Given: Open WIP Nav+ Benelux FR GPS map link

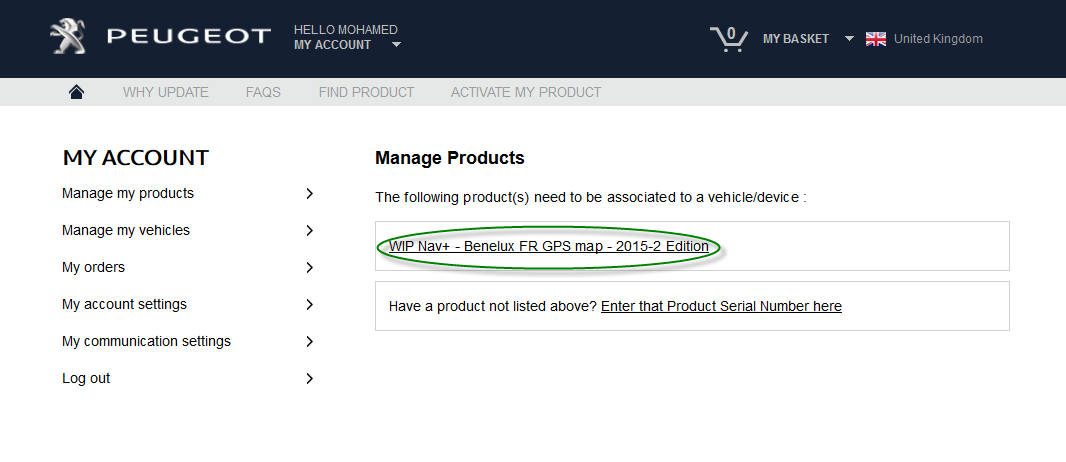Looking at the screenshot, I should tap(549, 246).
